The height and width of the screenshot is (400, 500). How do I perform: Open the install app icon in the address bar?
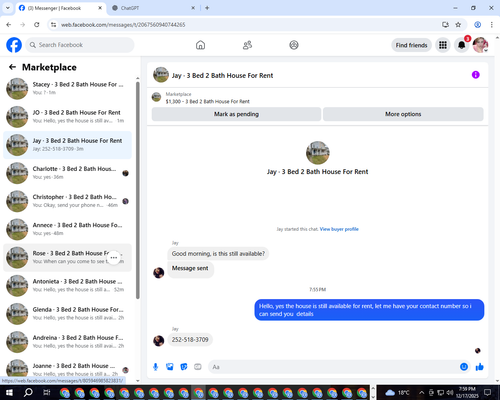[445, 25]
